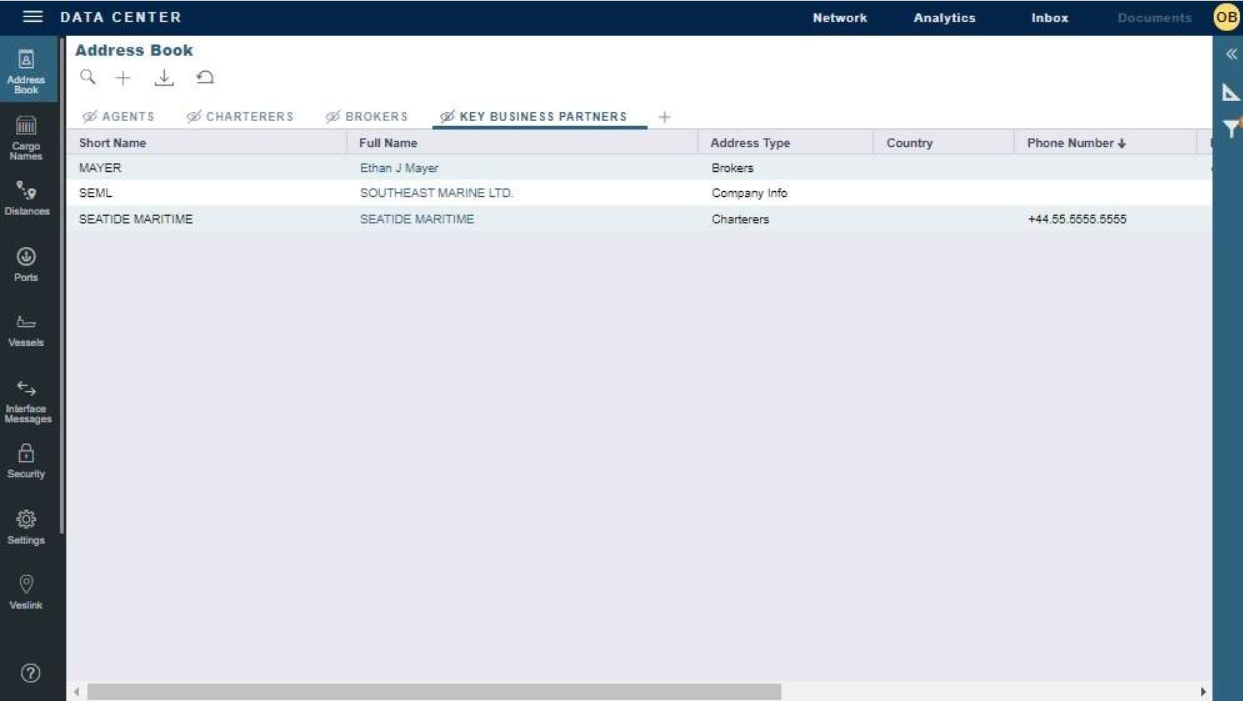
Task: Open Ethan J Mayer's contact details
Action: tap(398, 167)
